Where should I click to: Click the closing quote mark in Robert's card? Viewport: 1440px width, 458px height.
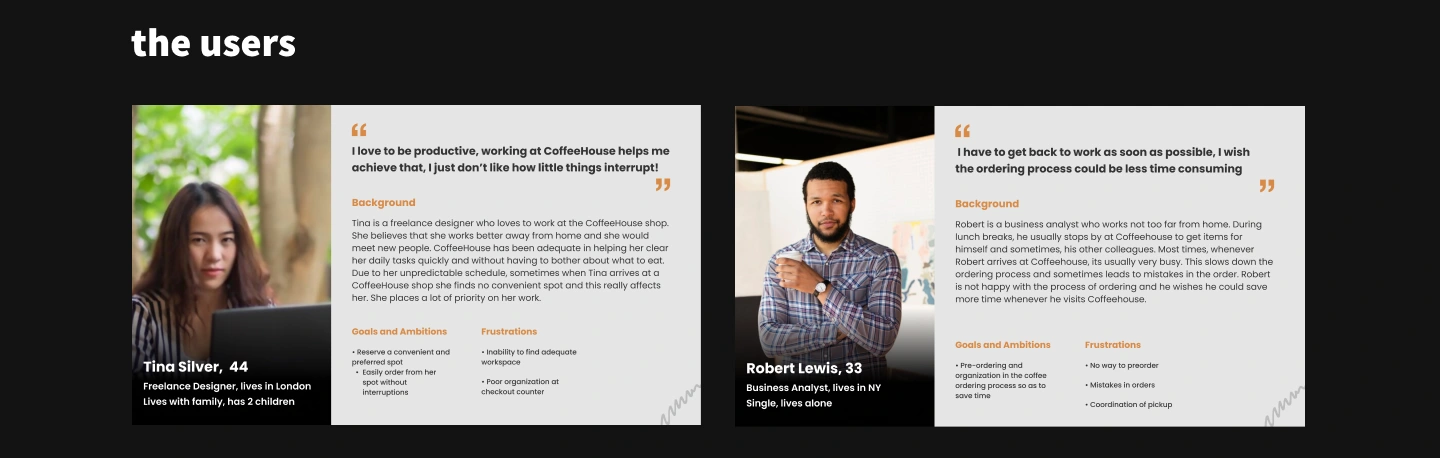coord(1267,185)
